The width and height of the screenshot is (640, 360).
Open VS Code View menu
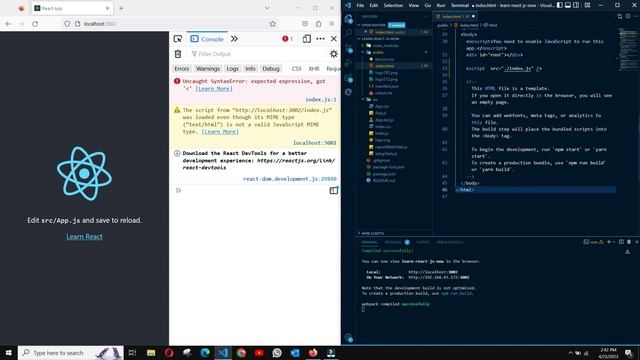[x=414, y=5]
